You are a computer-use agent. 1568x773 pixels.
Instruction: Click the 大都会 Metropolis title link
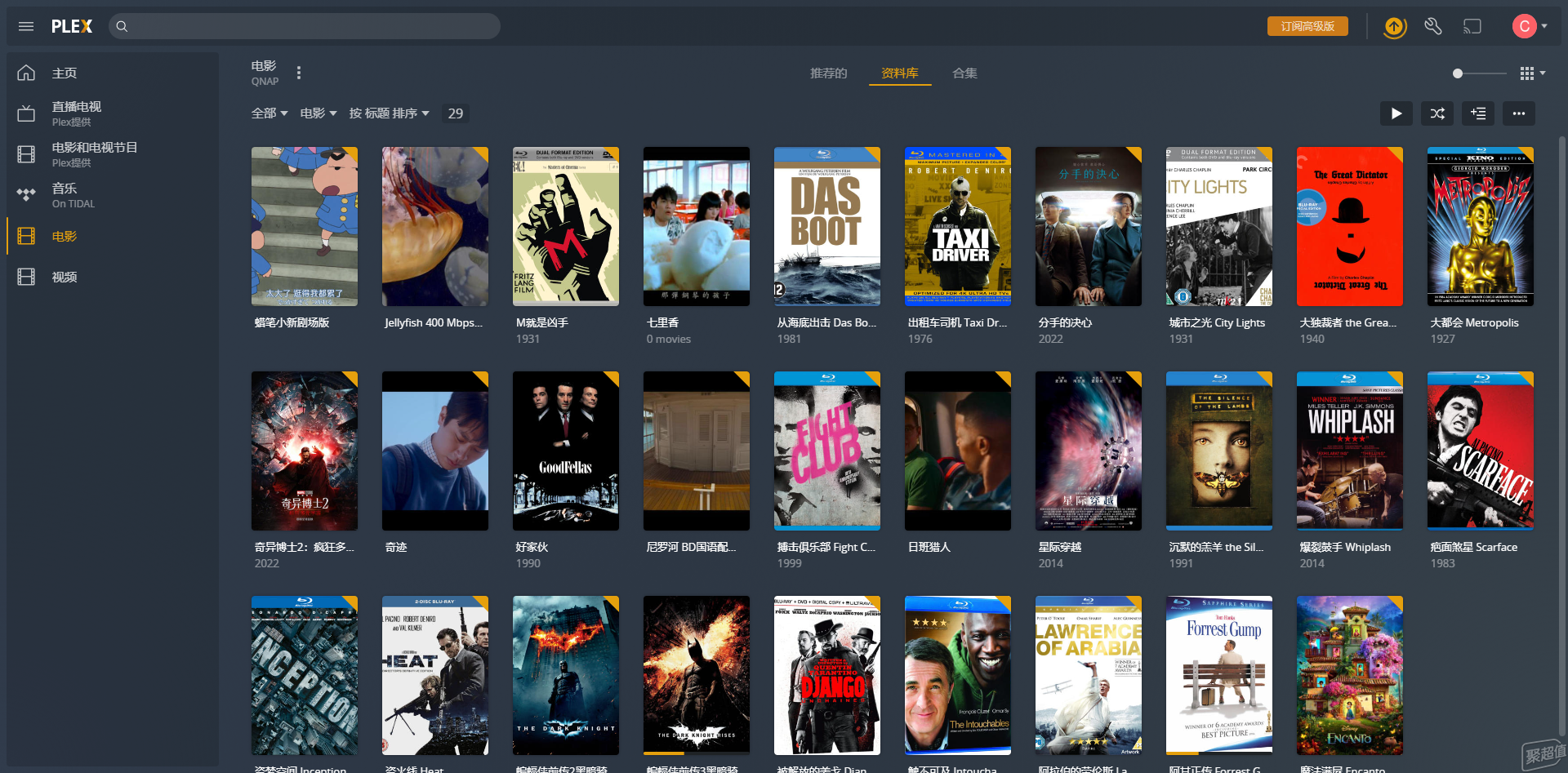click(x=1474, y=322)
